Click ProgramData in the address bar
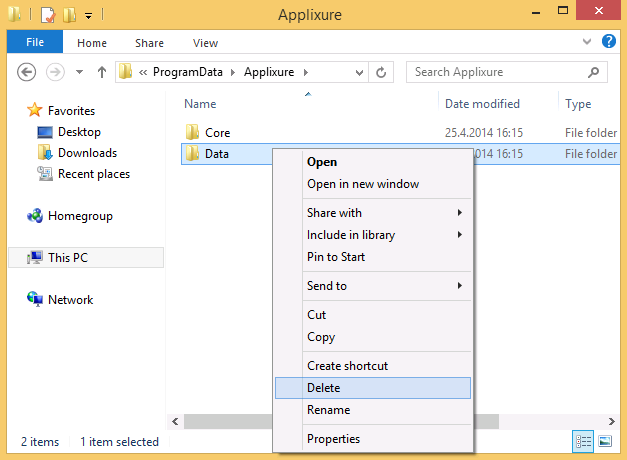This screenshot has height=460, width=627. click(188, 72)
